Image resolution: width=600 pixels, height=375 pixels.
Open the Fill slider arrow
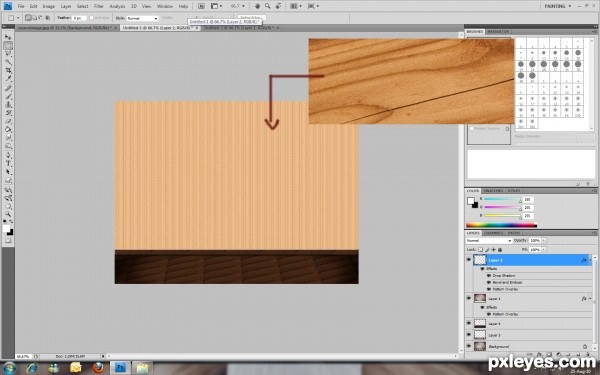point(544,249)
